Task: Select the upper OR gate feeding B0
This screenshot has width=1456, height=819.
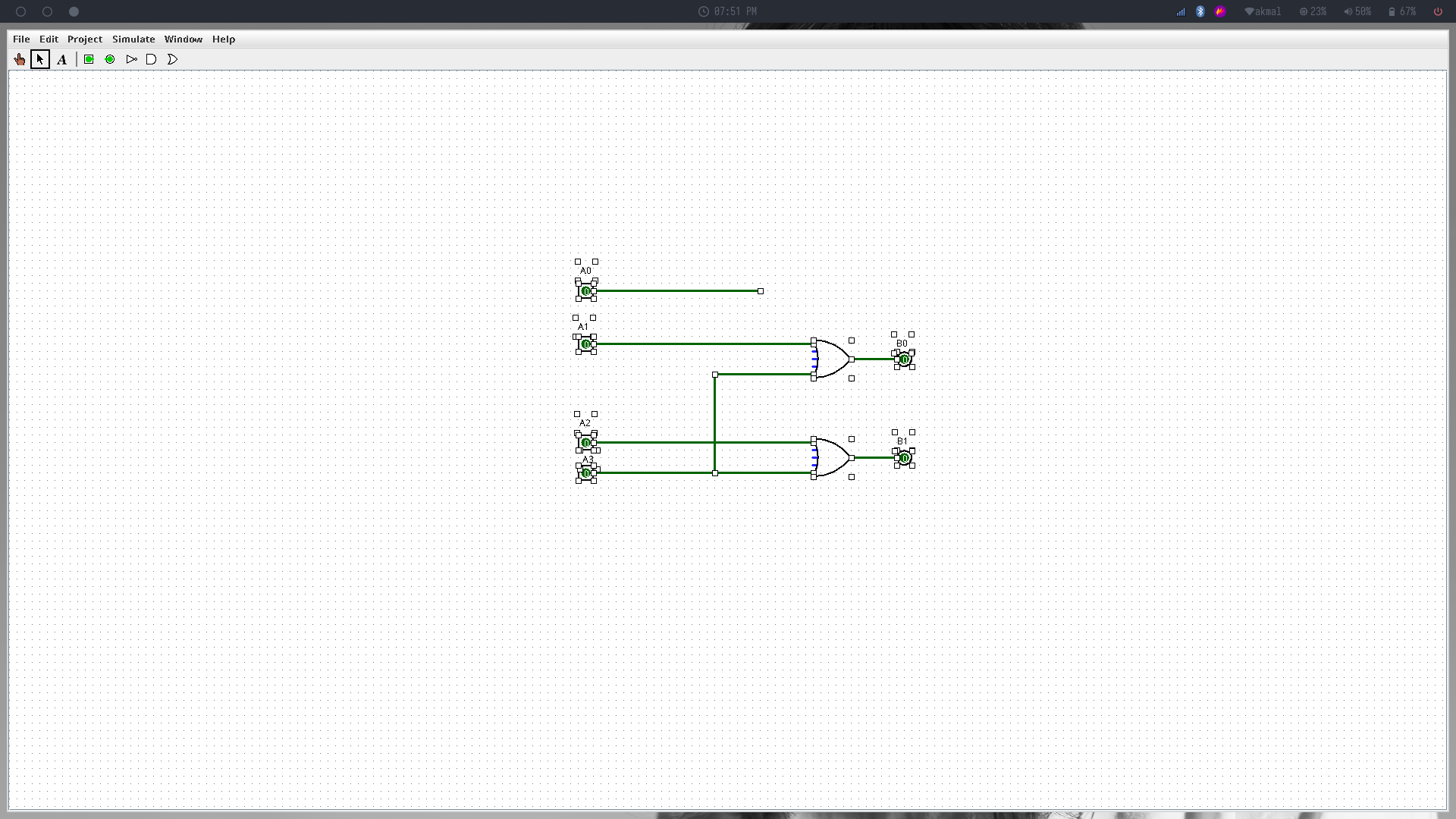Action: click(833, 359)
